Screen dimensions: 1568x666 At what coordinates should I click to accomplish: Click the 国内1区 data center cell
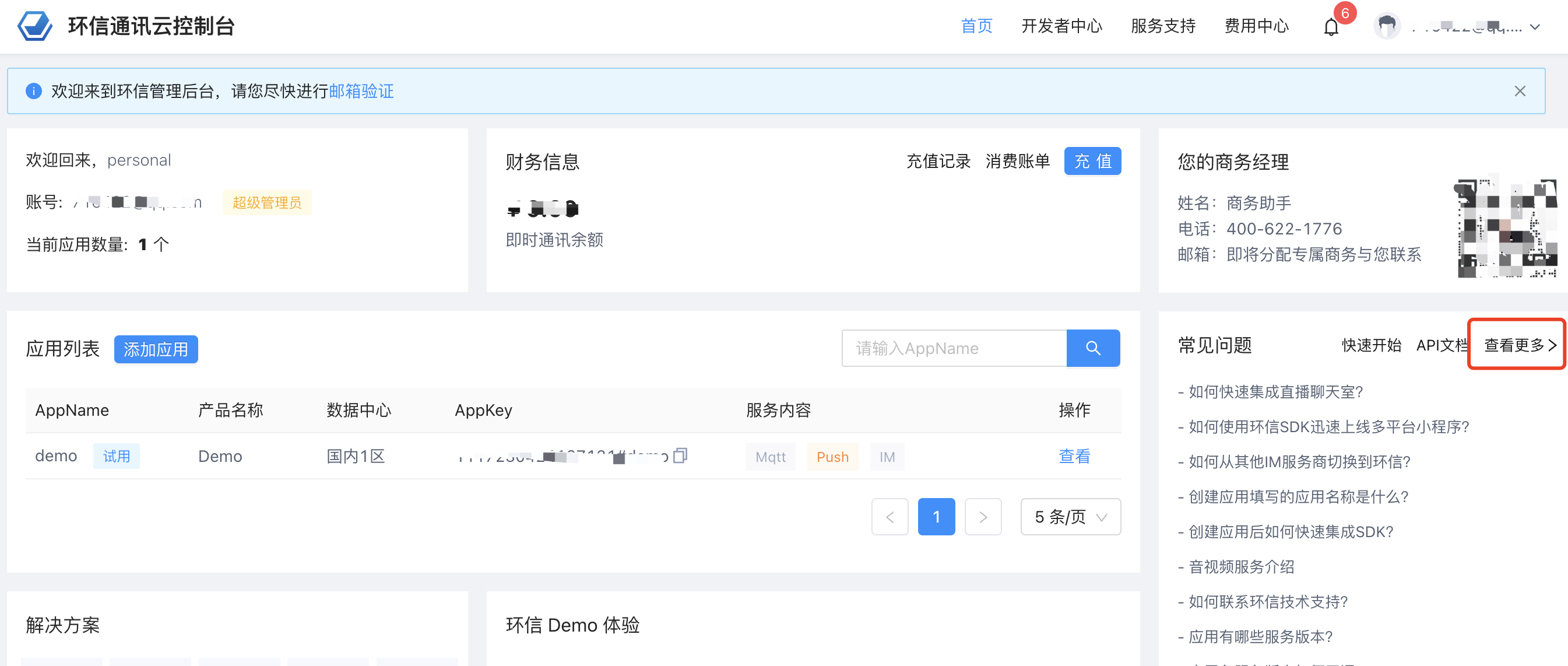point(356,457)
